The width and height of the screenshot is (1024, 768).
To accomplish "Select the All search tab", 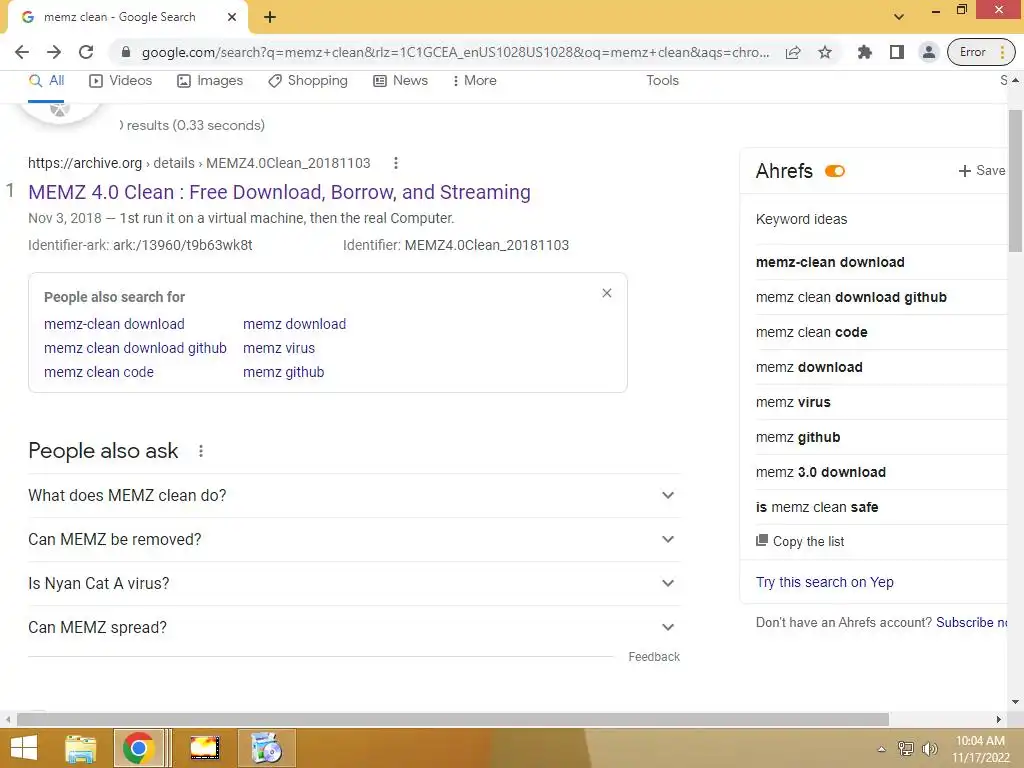I will pos(46,80).
